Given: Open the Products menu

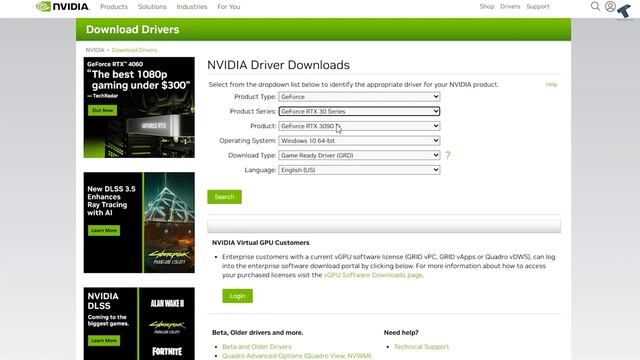Looking at the screenshot, I should [x=114, y=7].
